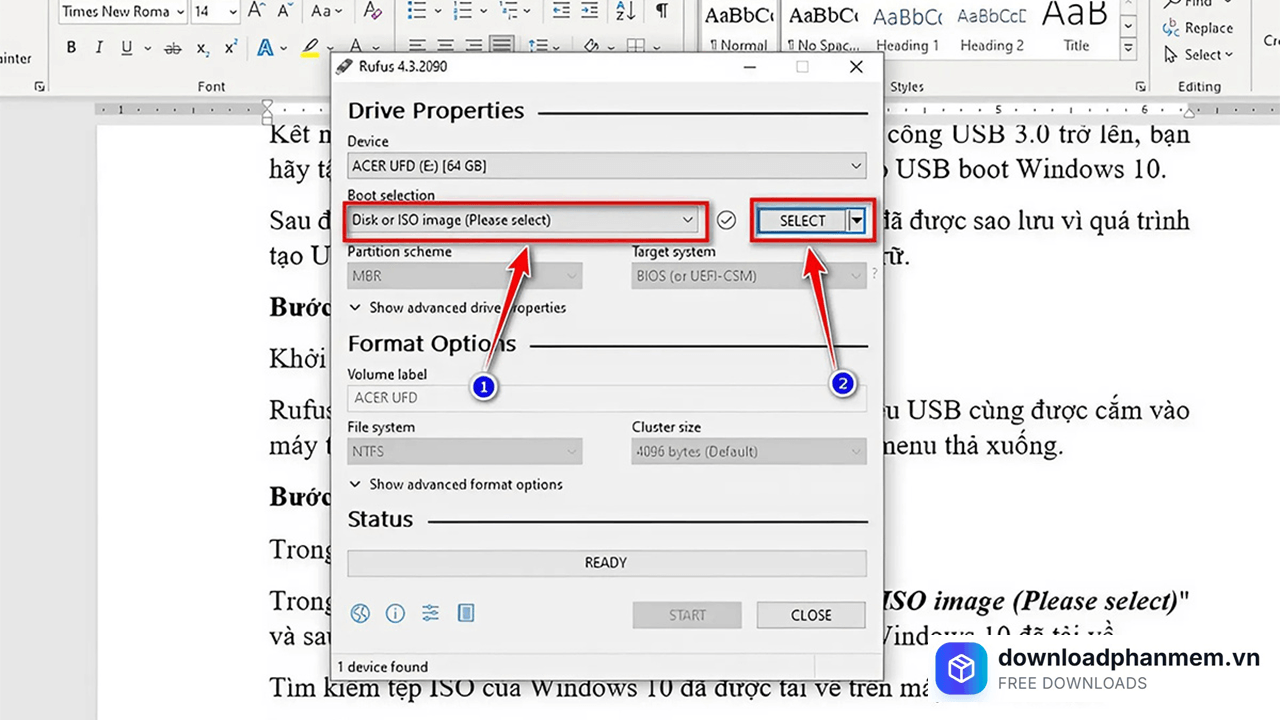Center text in Word
Screen dimensions: 1280x720
click(x=446, y=46)
